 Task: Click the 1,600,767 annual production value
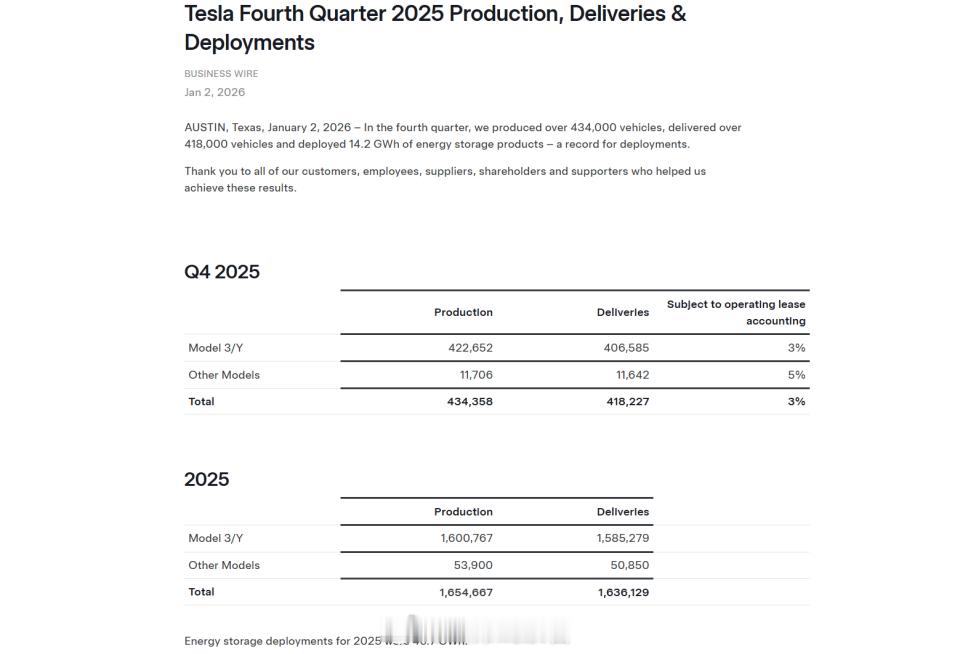click(x=466, y=538)
